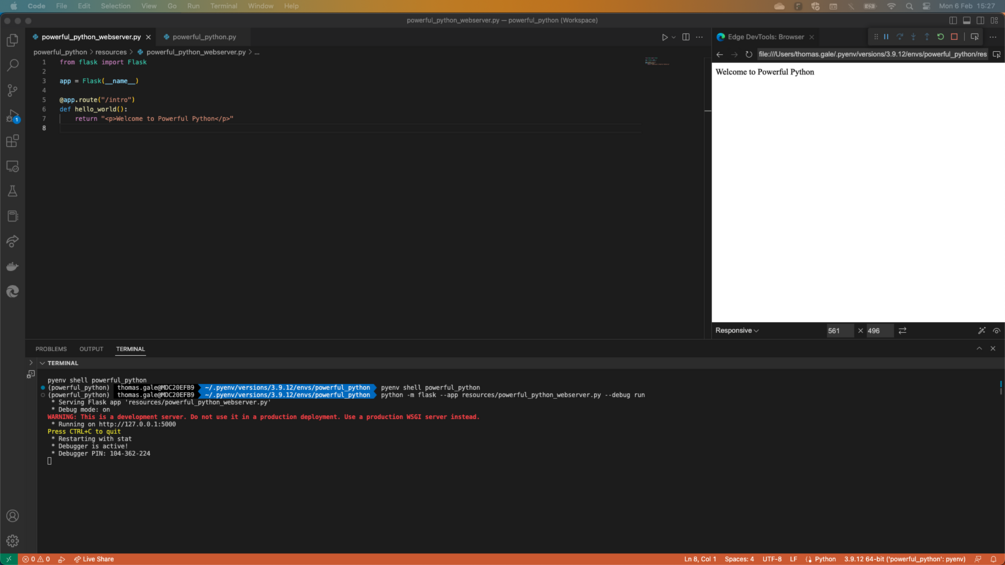Click the errors and warnings count in status bar
Image resolution: width=1005 pixels, height=565 pixels.
[x=36, y=559]
